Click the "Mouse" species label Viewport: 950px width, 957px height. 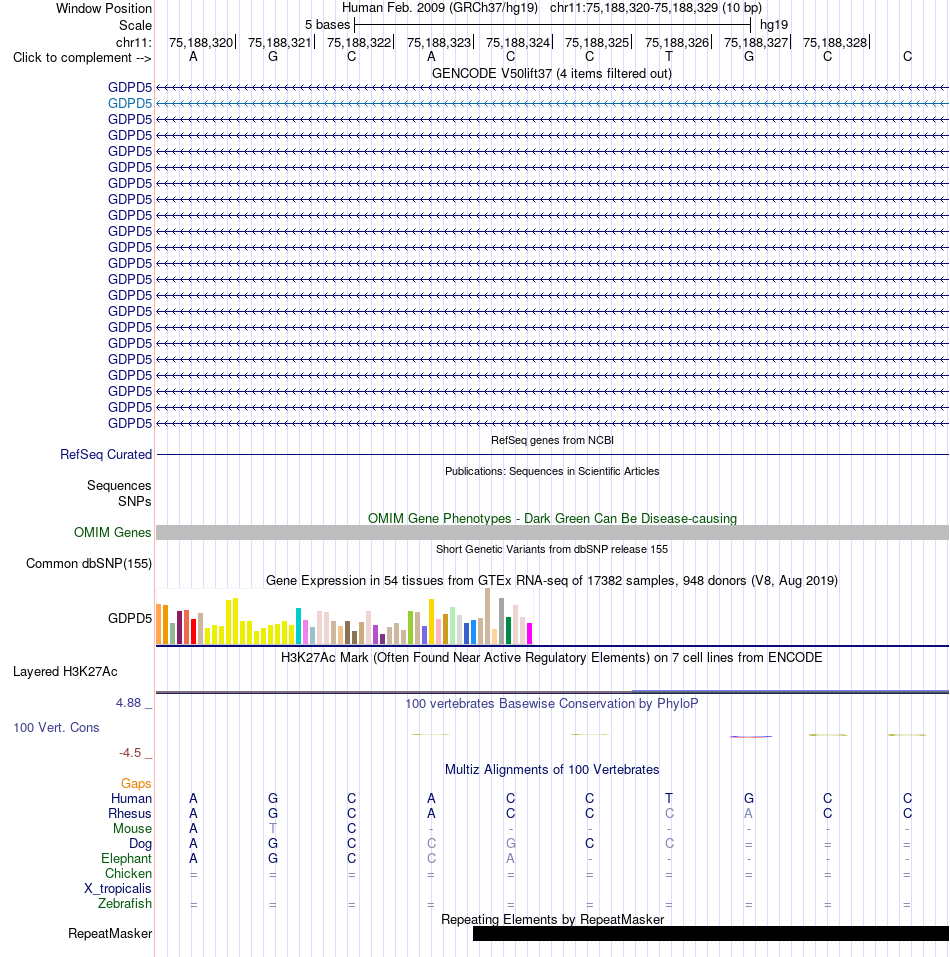click(132, 829)
